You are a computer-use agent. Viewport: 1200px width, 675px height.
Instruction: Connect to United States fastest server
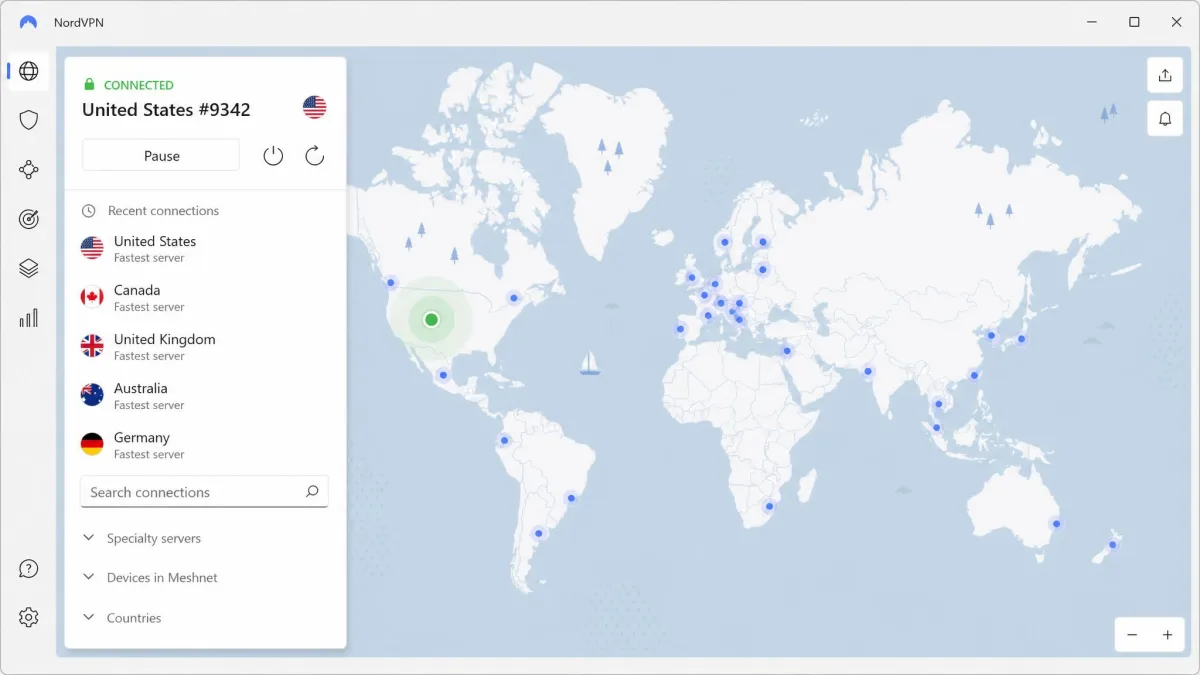point(205,248)
